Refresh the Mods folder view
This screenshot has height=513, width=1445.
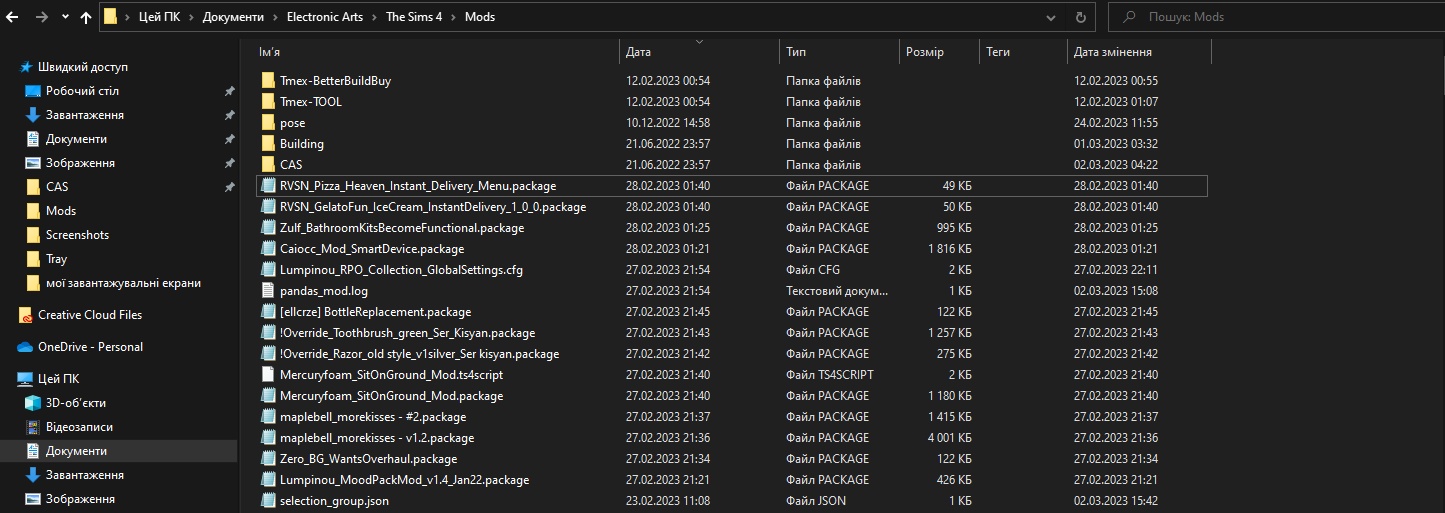[1080, 17]
